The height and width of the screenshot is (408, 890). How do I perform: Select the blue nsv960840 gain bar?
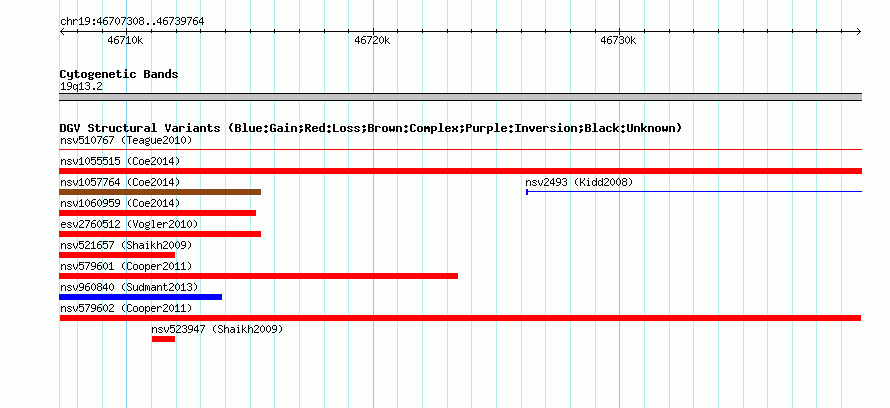tap(141, 297)
